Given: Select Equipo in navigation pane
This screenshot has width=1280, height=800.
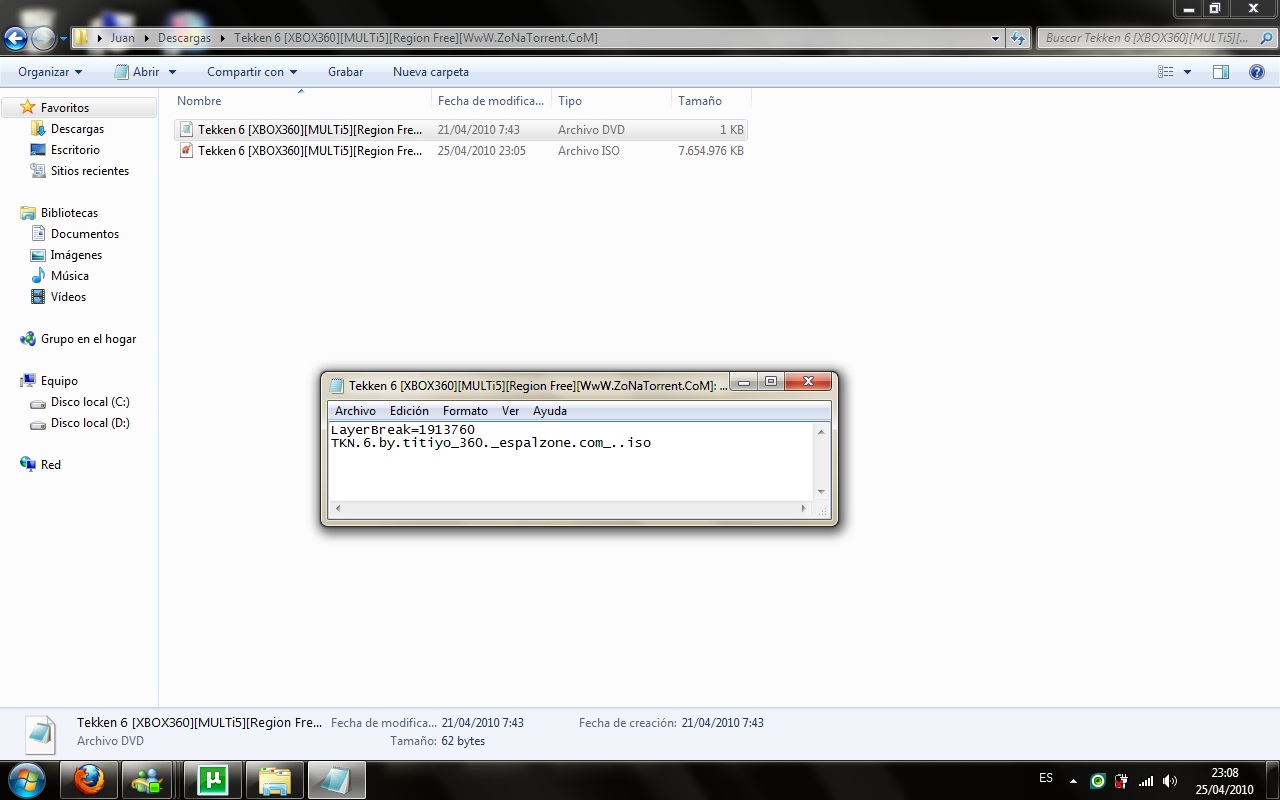Looking at the screenshot, I should point(59,381).
